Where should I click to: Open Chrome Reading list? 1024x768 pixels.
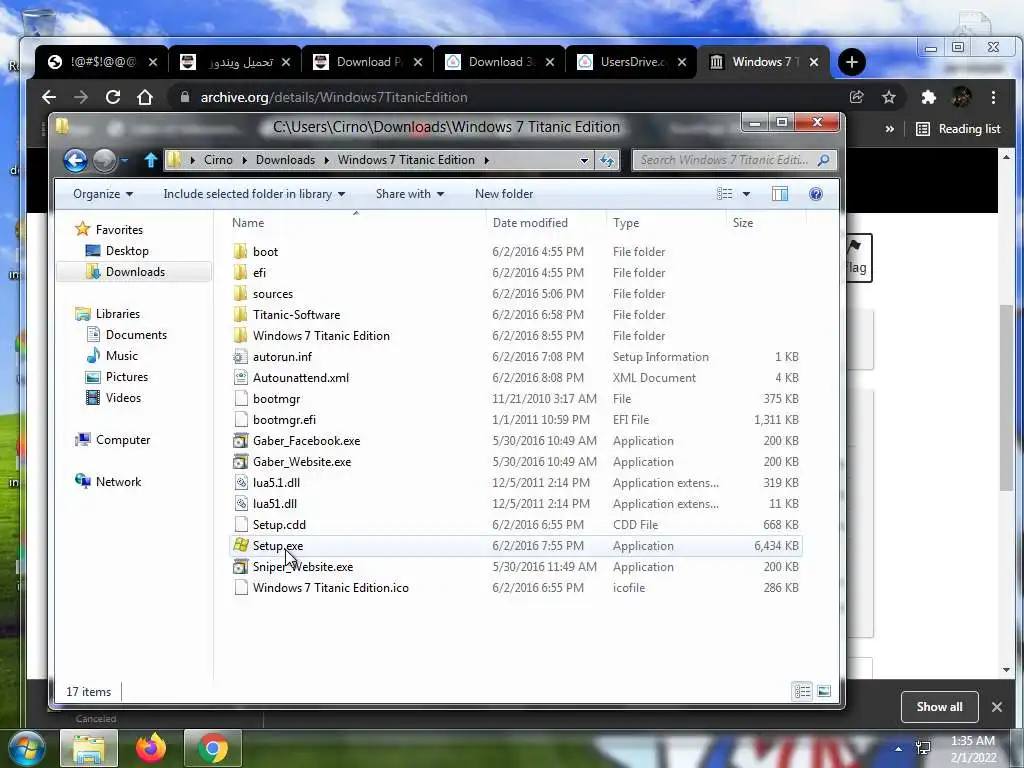pos(958,129)
